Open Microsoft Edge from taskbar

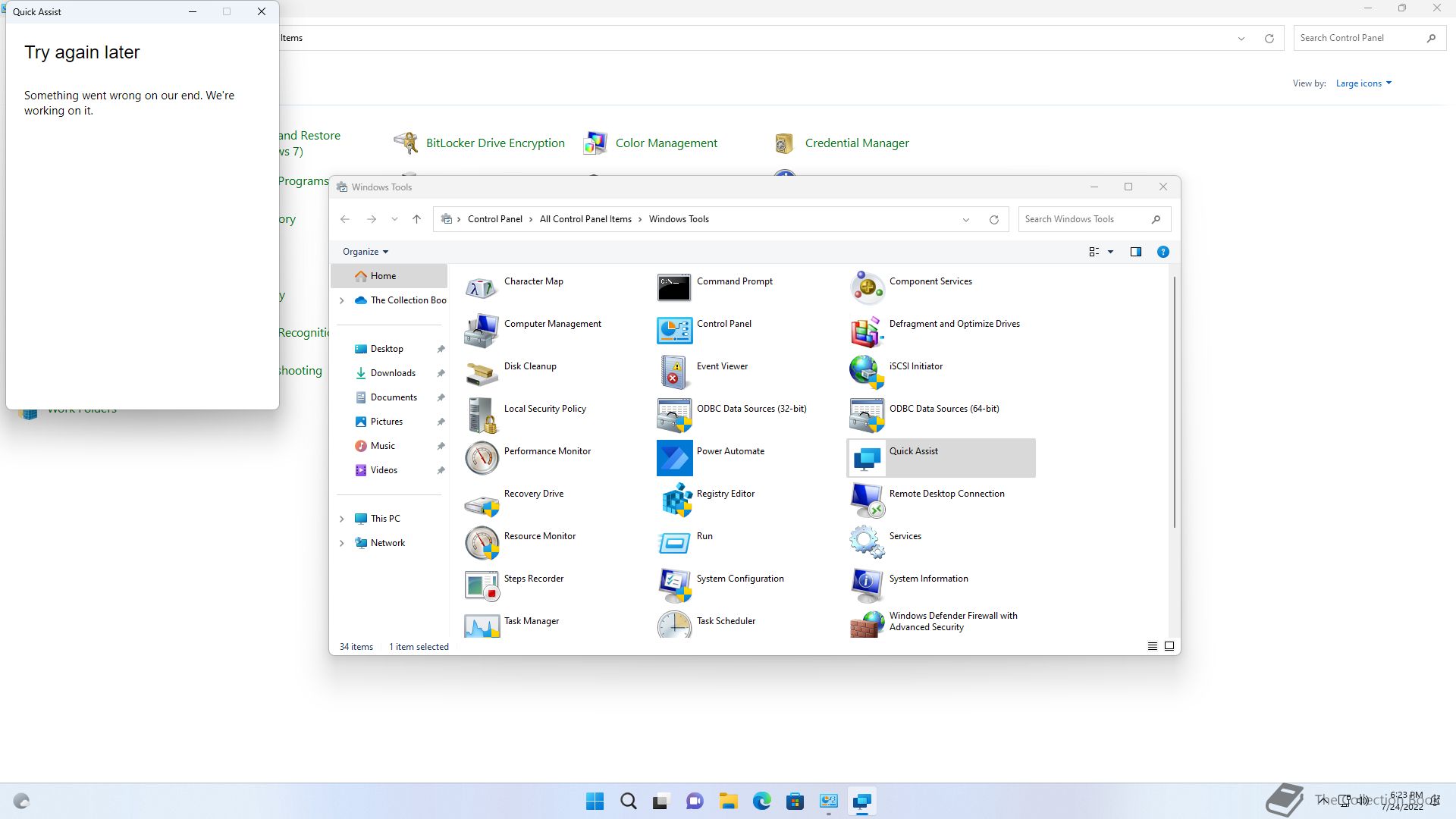click(762, 802)
